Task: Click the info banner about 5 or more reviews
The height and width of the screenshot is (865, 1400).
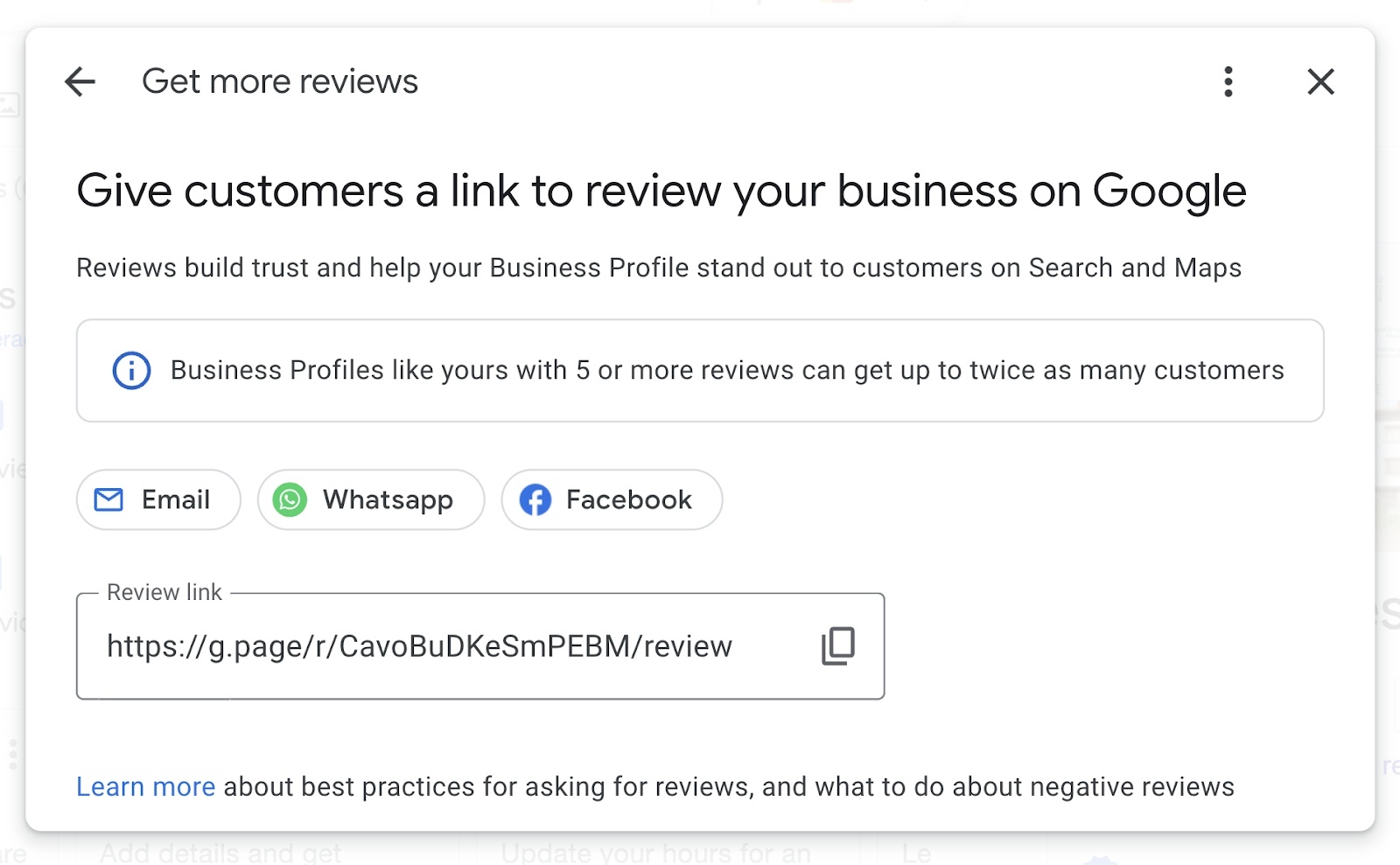Action: tap(700, 370)
